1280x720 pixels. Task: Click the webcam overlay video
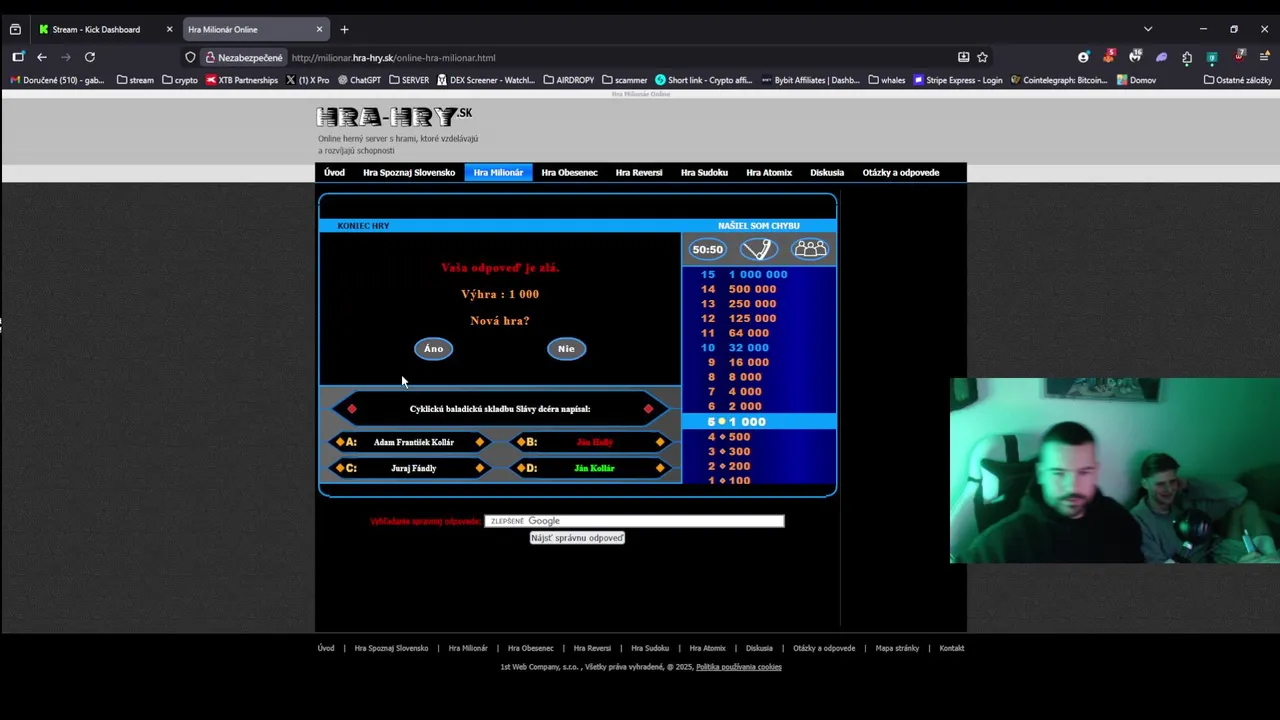pos(1114,471)
